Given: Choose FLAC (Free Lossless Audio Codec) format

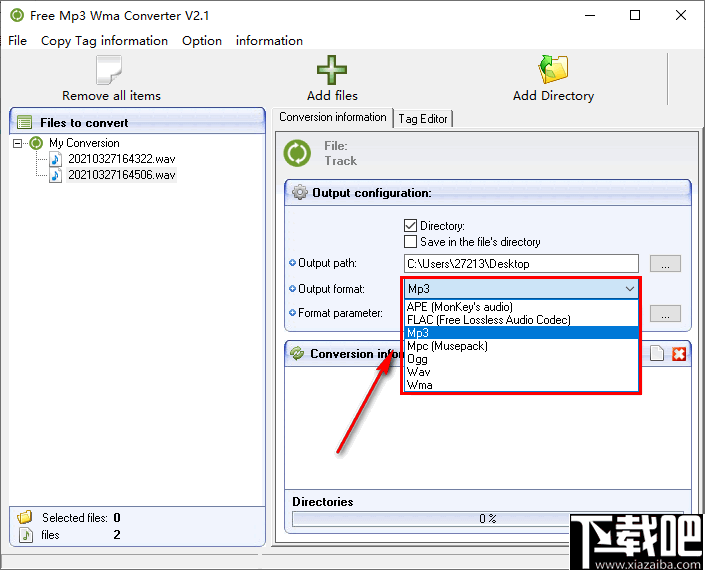Looking at the screenshot, I should (522, 320).
